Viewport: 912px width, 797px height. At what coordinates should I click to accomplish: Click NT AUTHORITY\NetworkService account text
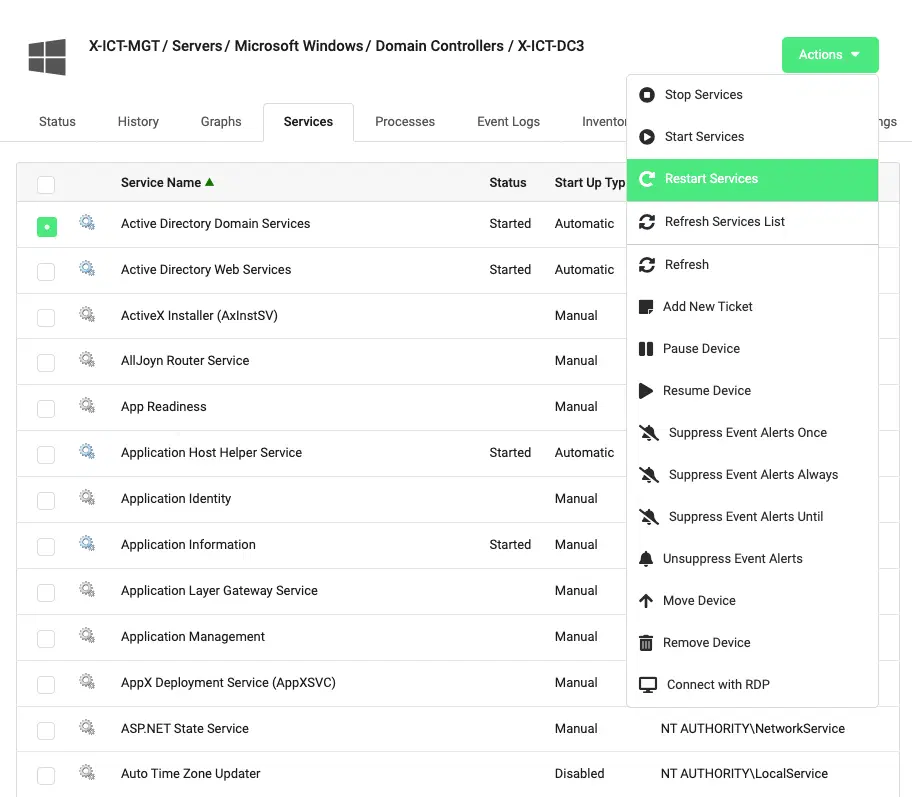pyautogui.click(x=753, y=728)
